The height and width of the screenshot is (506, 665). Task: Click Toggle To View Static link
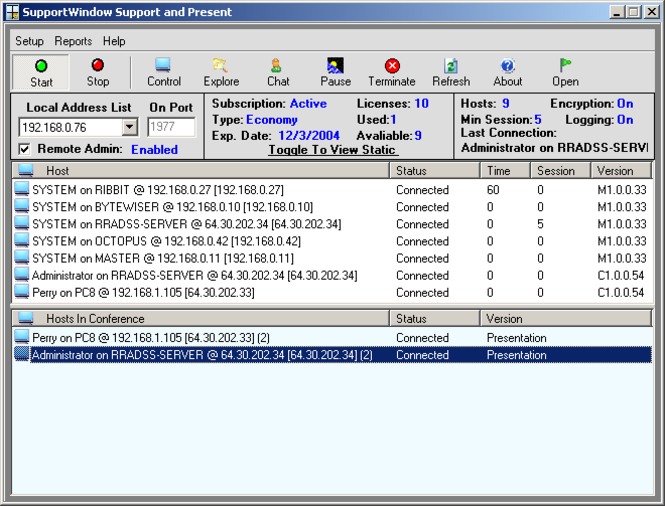[x=332, y=150]
